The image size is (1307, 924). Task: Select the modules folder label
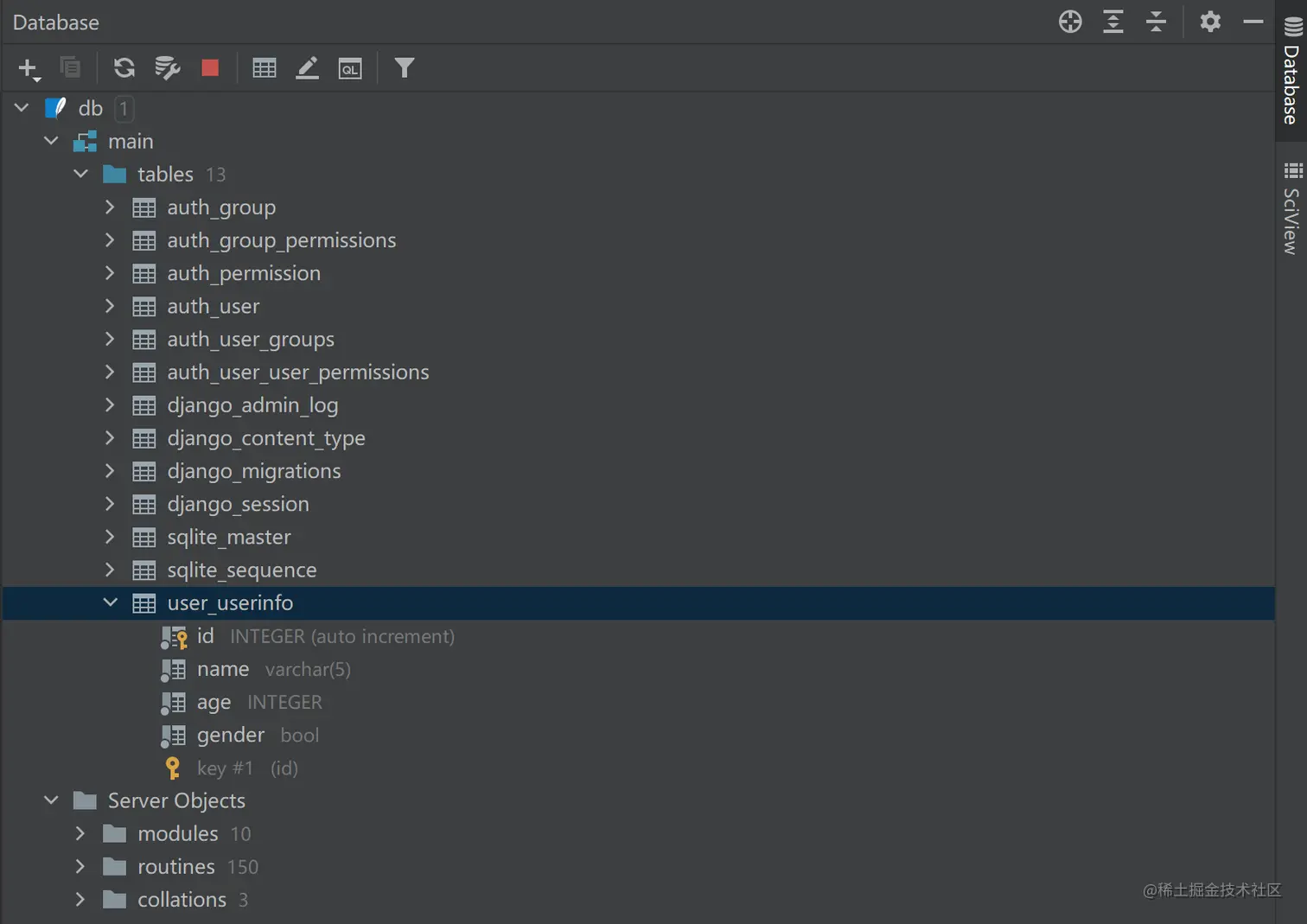[x=178, y=833]
